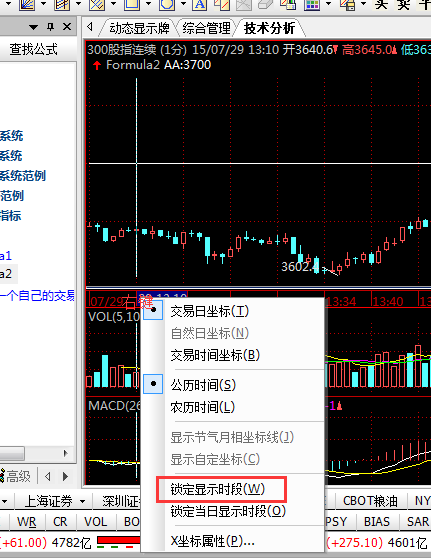Open the 深圳证 market tab
The image size is (431, 558).
tap(120, 501)
